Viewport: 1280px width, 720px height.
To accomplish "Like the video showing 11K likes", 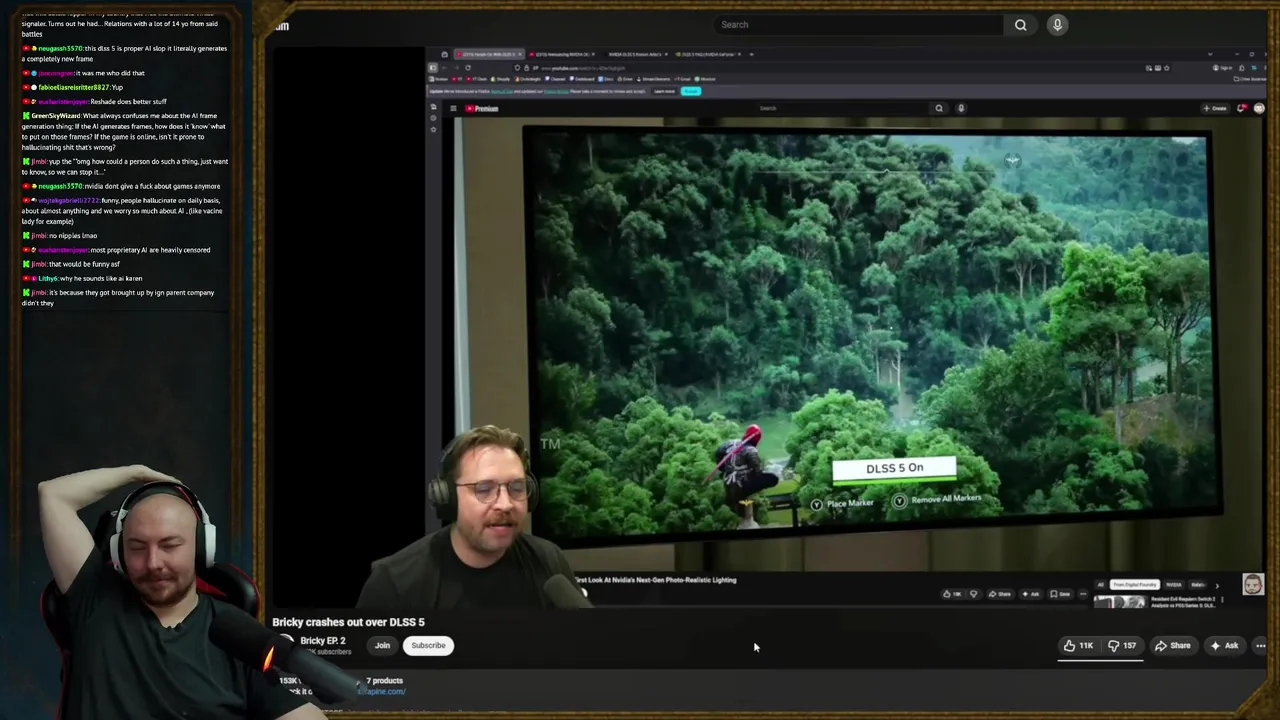I will pyautogui.click(x=1079, y=646).
